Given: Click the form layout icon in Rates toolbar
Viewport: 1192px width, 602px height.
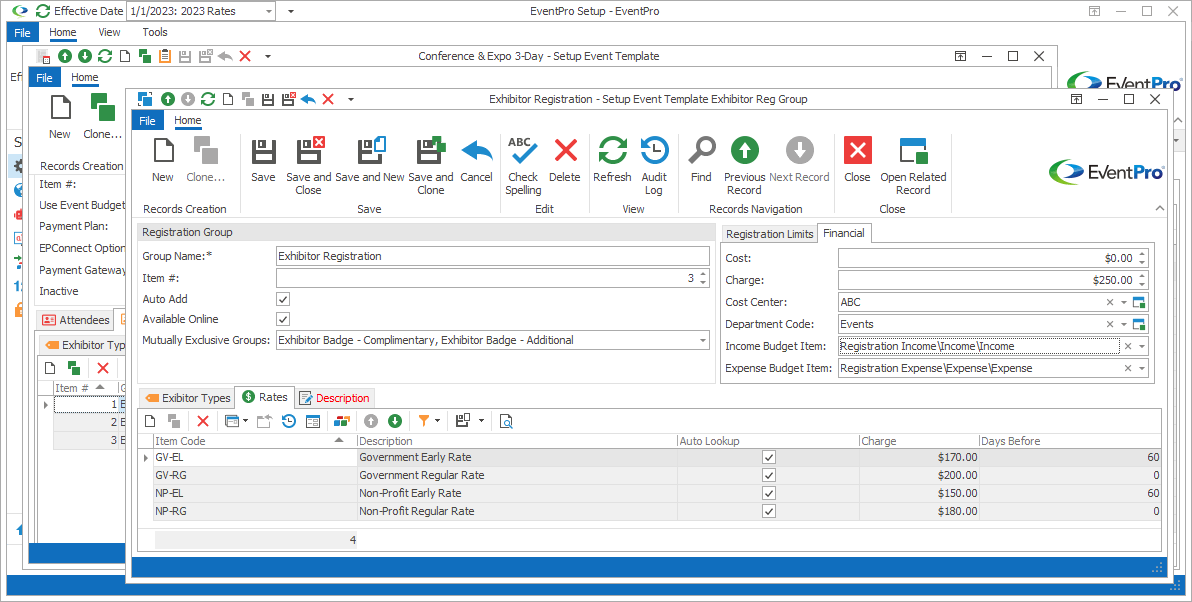Looking at the screenshot, I should (312, 421).
